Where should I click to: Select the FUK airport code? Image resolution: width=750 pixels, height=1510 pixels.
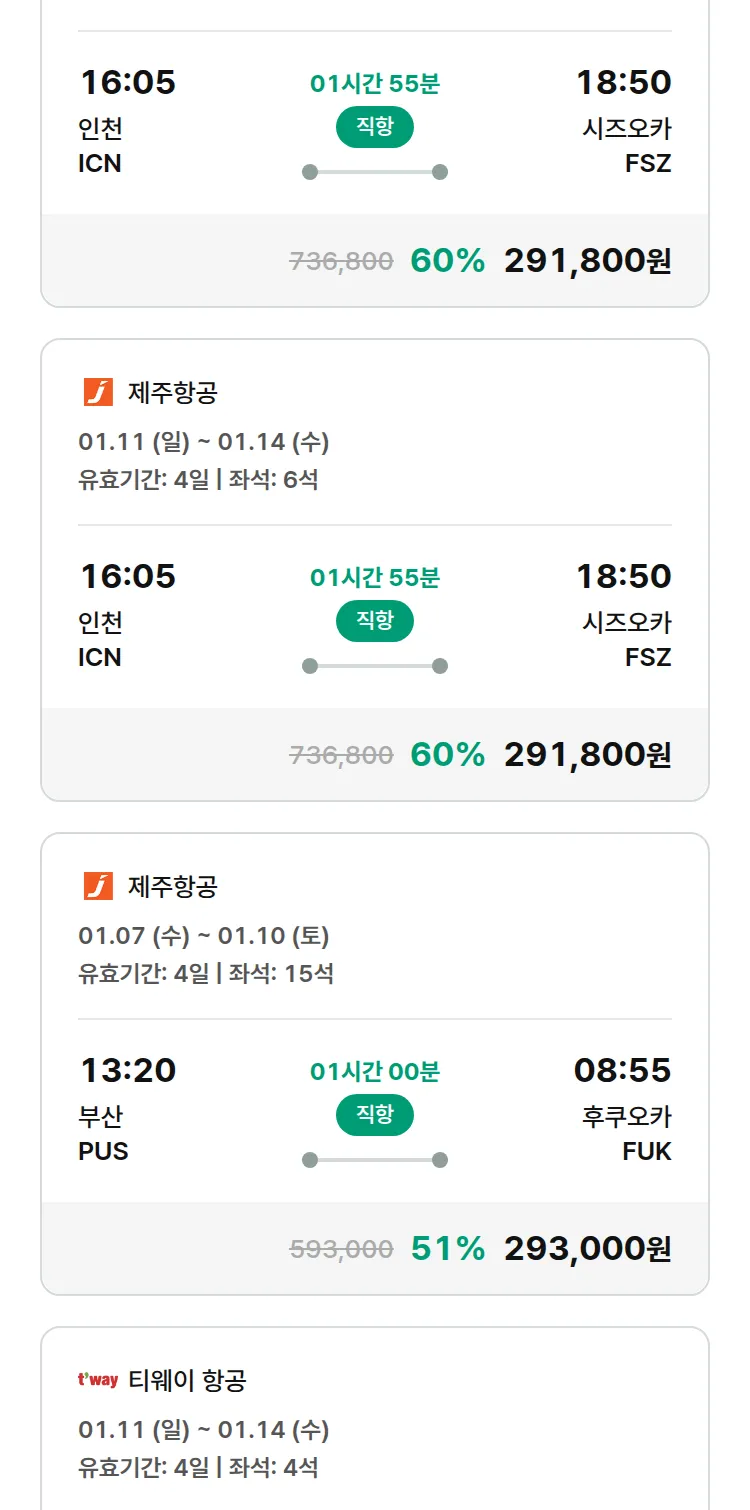coord(647,1151)
